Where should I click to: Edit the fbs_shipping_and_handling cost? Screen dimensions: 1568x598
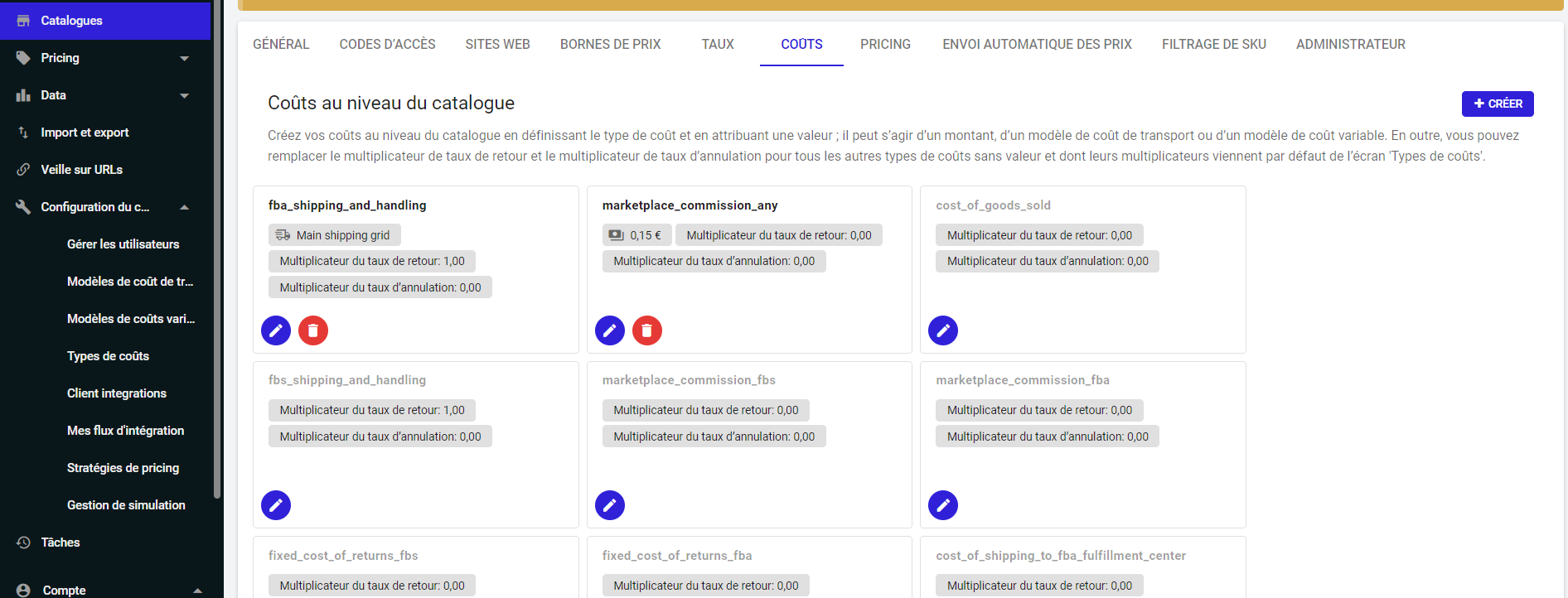tap(276, 505)
